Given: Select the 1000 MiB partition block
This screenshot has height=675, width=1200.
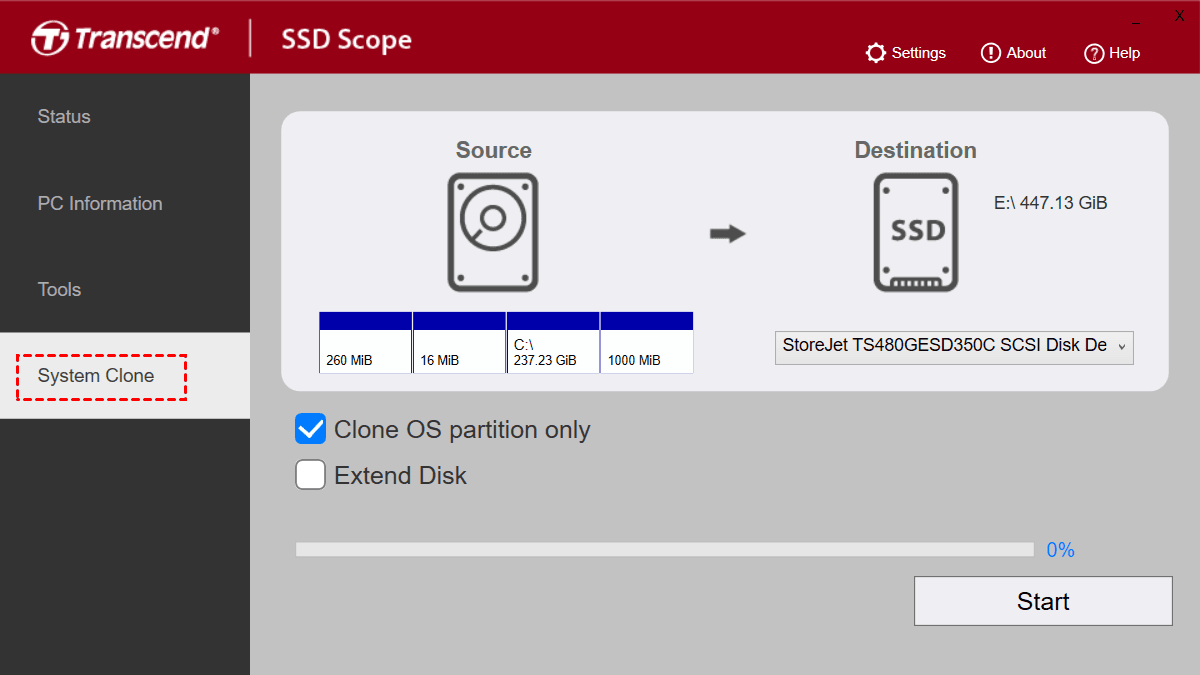Looking at the screenshot, I should coord(647,343).
